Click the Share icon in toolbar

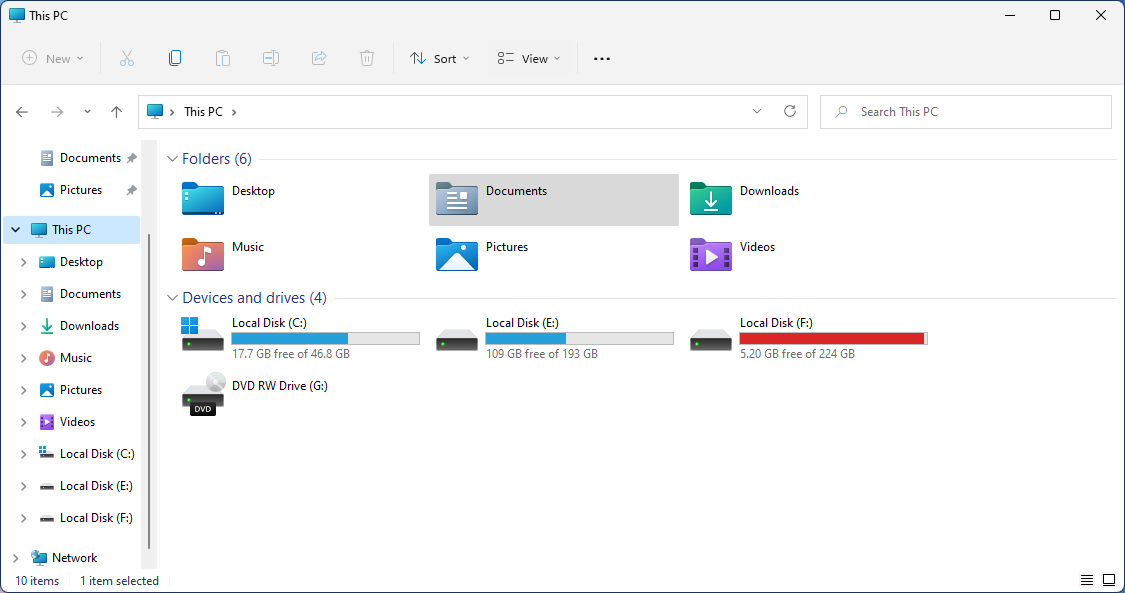(319, 59)
